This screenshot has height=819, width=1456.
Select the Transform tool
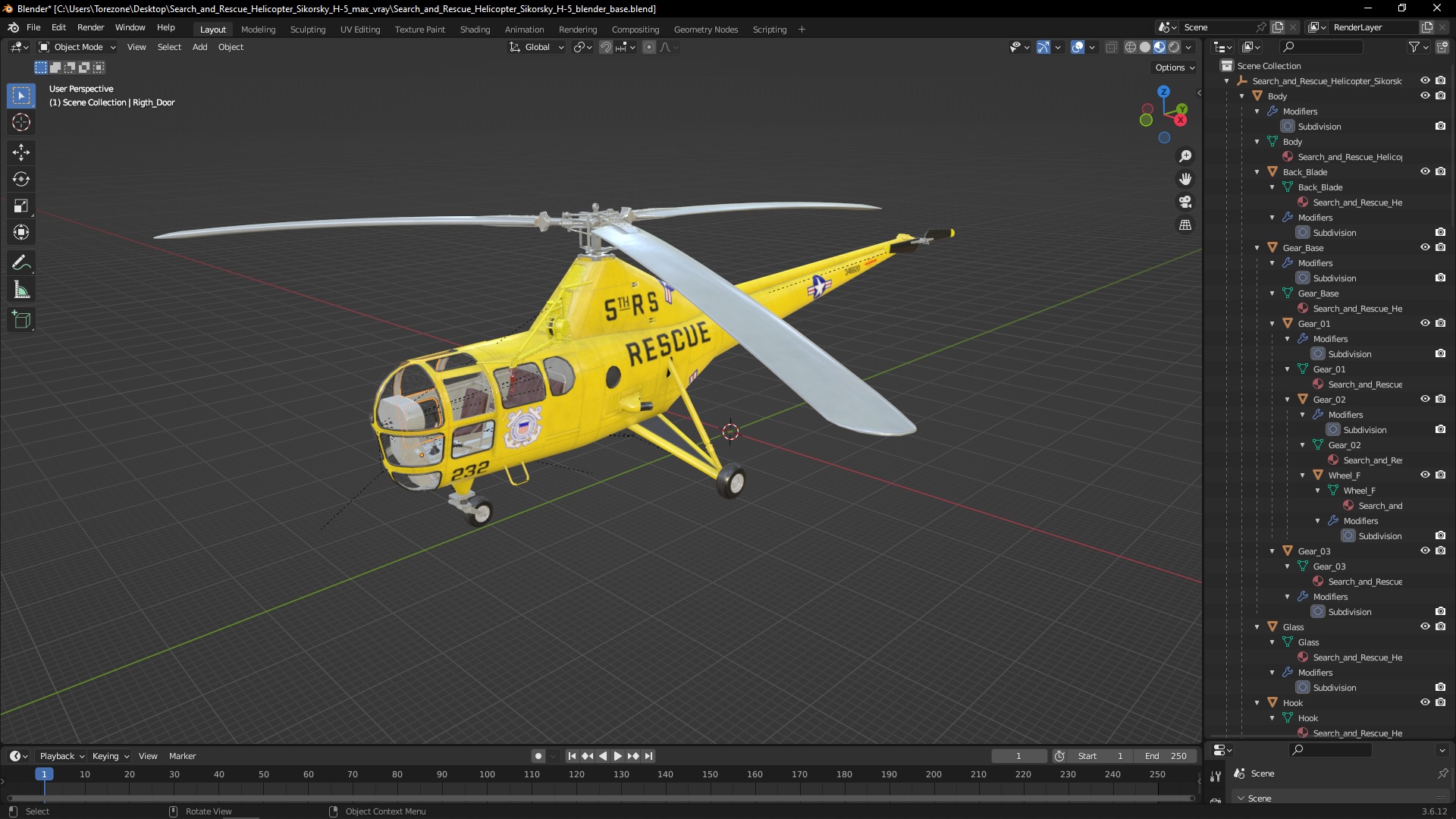(x=21, y=232)
